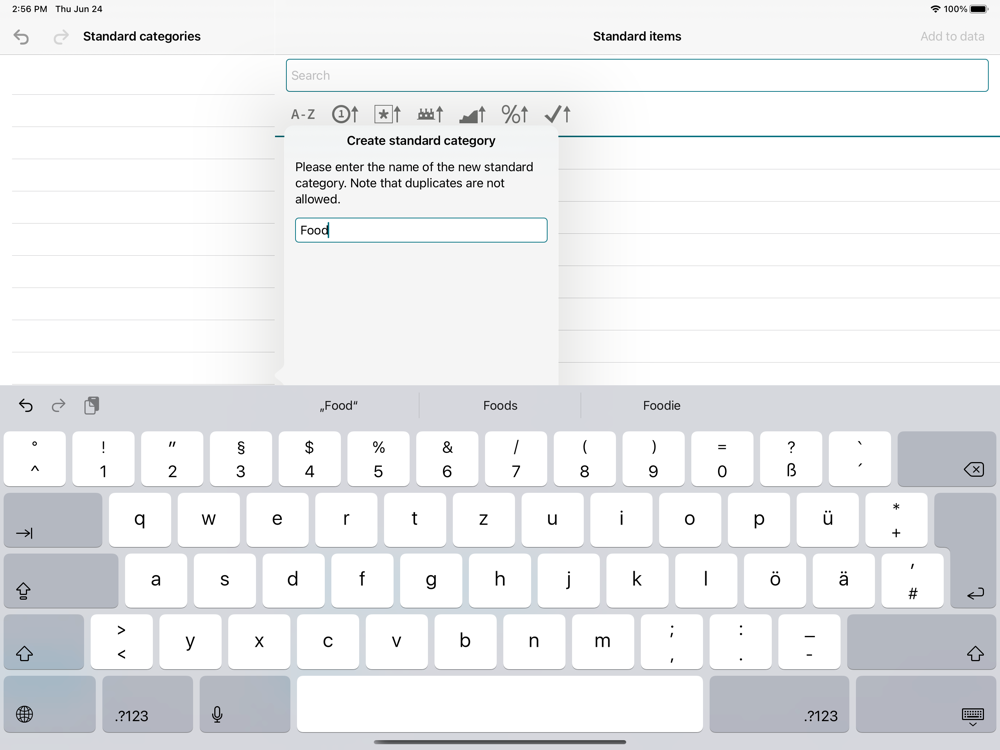
Task: Sort items by percent icon
Action: (x=515, y=114)
